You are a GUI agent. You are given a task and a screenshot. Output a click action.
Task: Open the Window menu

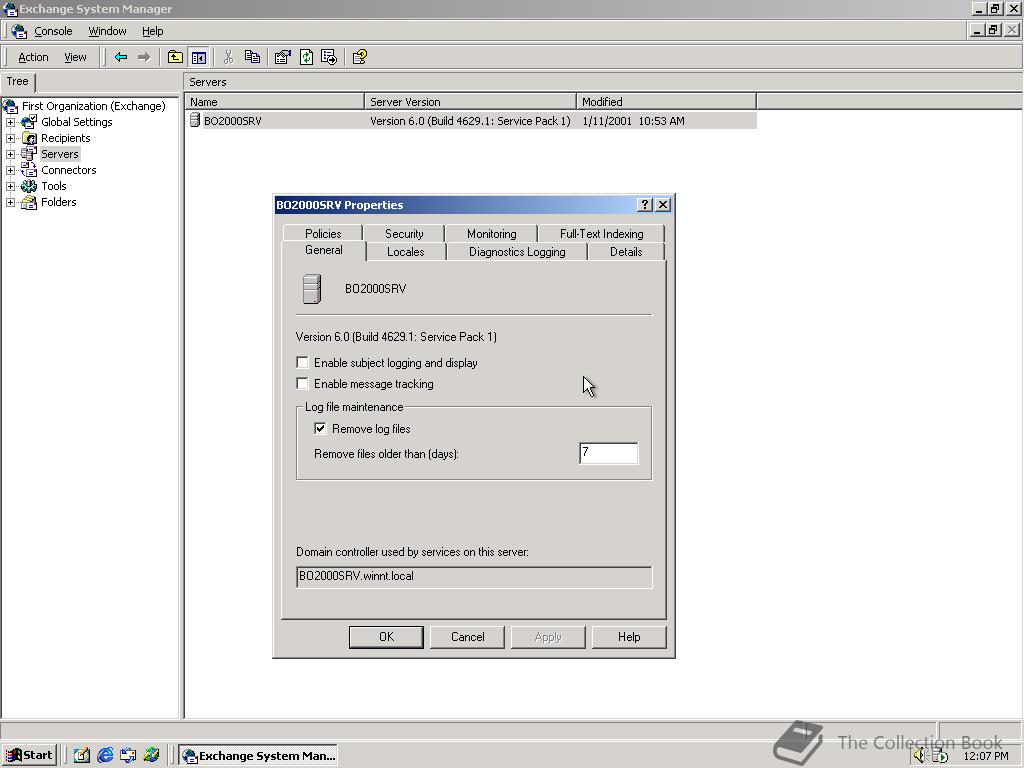tap(107, 31)
